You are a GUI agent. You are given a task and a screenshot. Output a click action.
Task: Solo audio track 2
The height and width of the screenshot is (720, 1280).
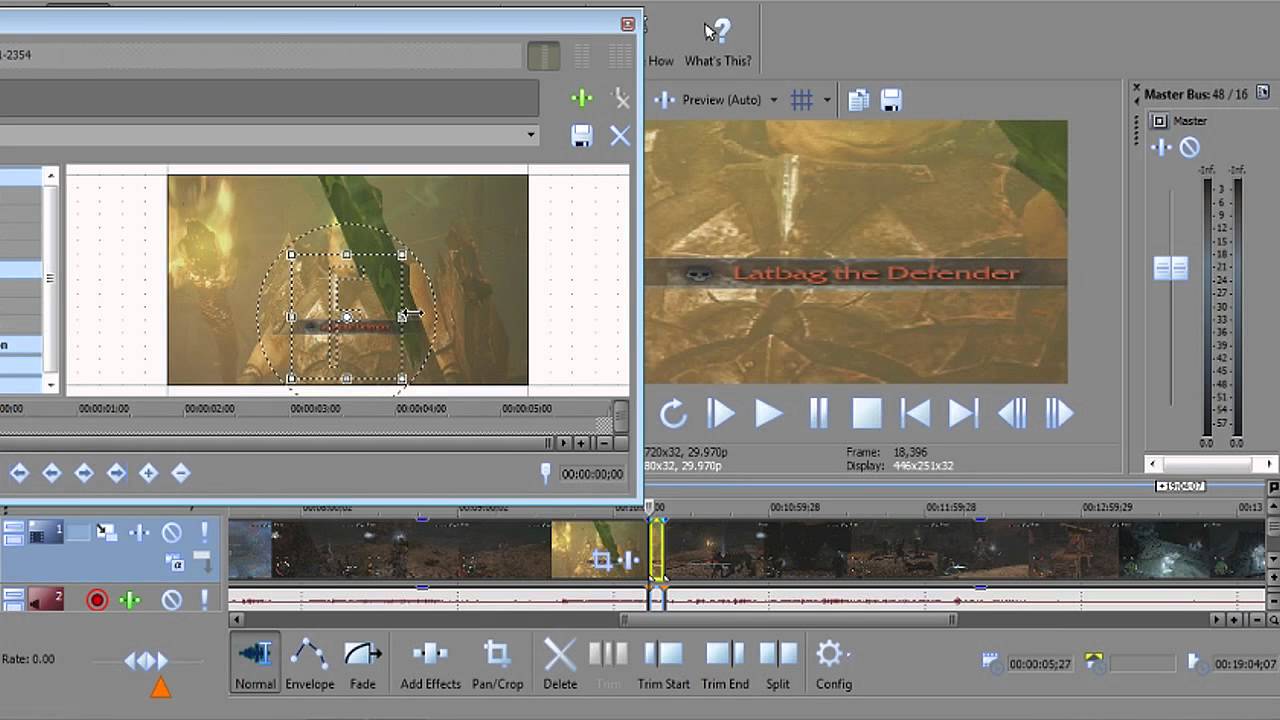[204, 600]
